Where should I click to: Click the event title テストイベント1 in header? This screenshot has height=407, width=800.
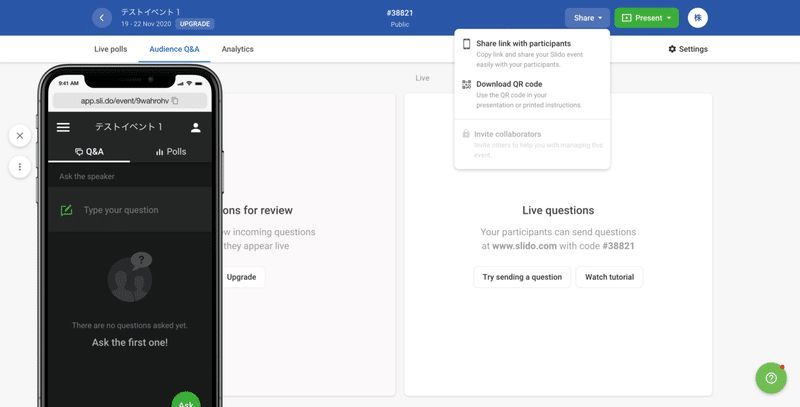tap(150, 12)
